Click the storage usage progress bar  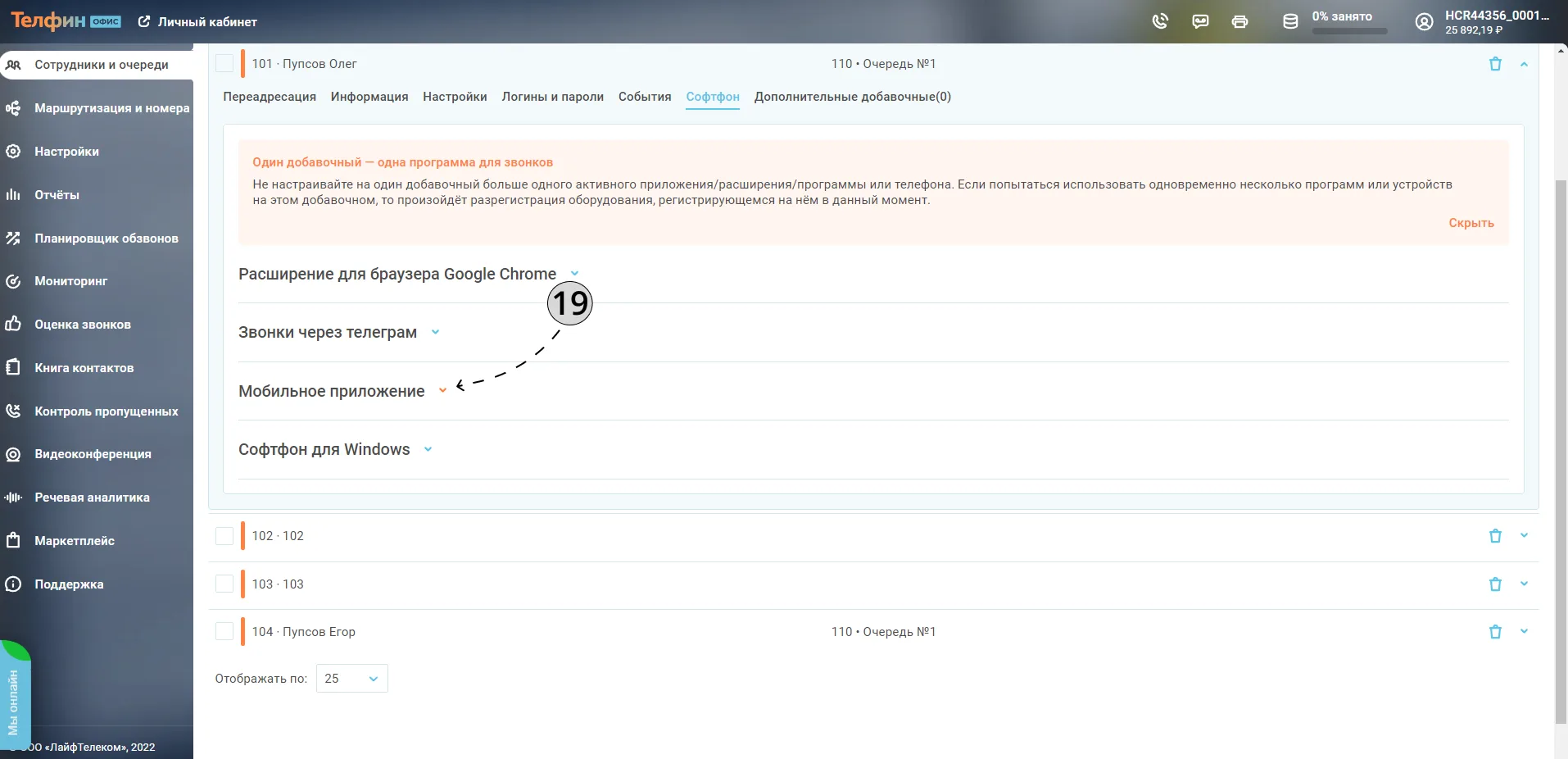coord(1350,31)
